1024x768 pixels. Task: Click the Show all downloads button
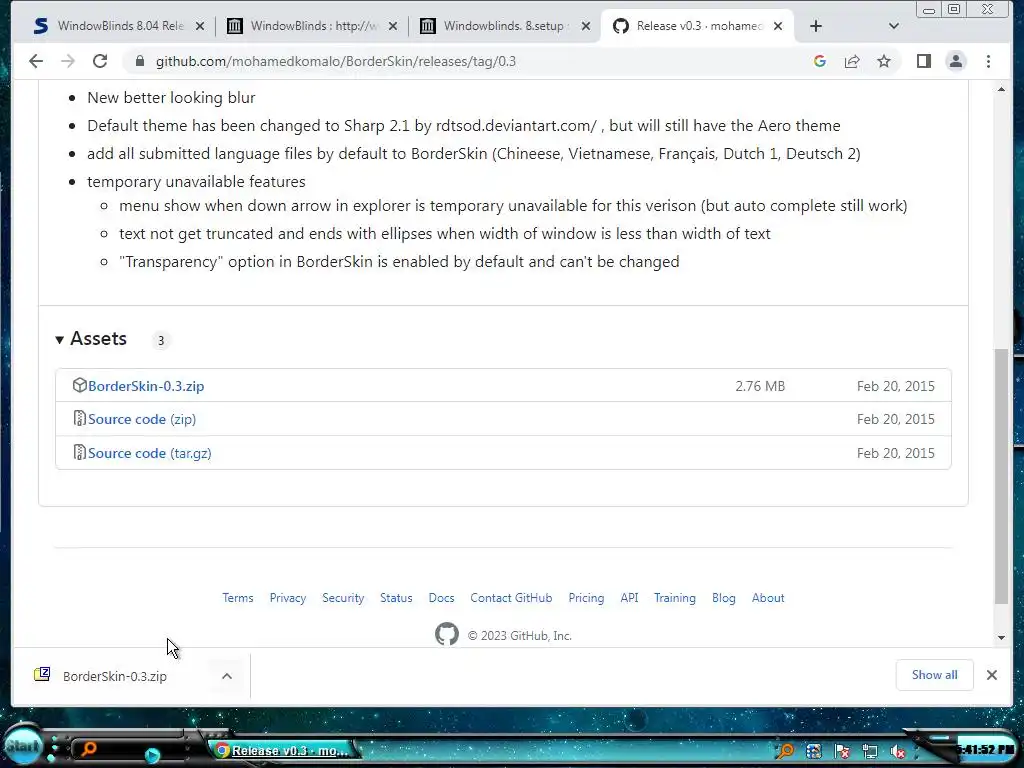pos(934,675)
